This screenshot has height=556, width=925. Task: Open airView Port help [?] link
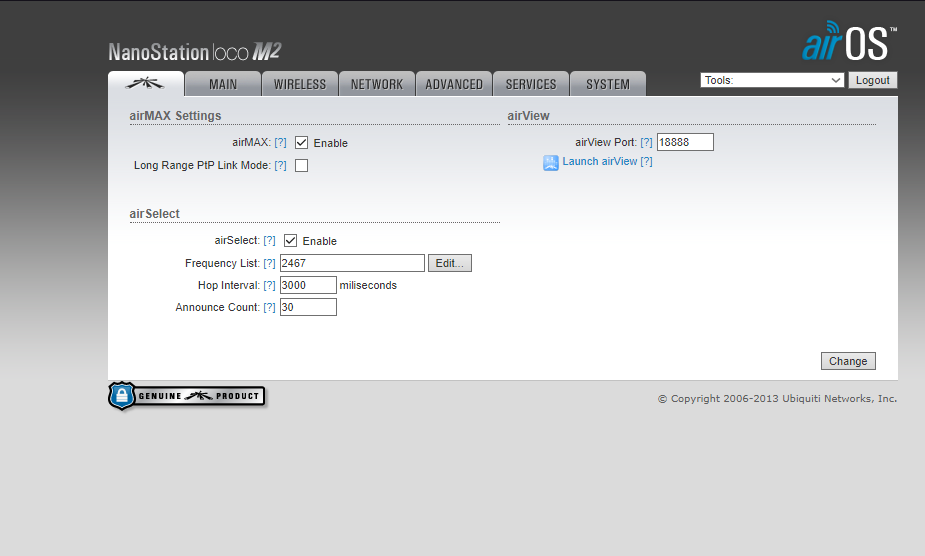(x=647, y=142)
